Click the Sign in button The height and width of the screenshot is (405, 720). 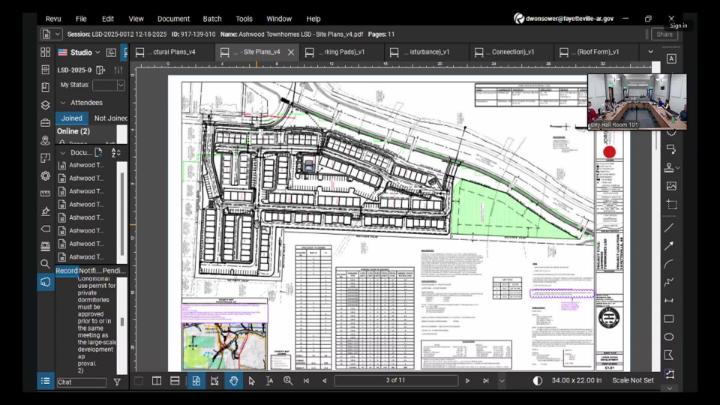(x=678, y=26)
